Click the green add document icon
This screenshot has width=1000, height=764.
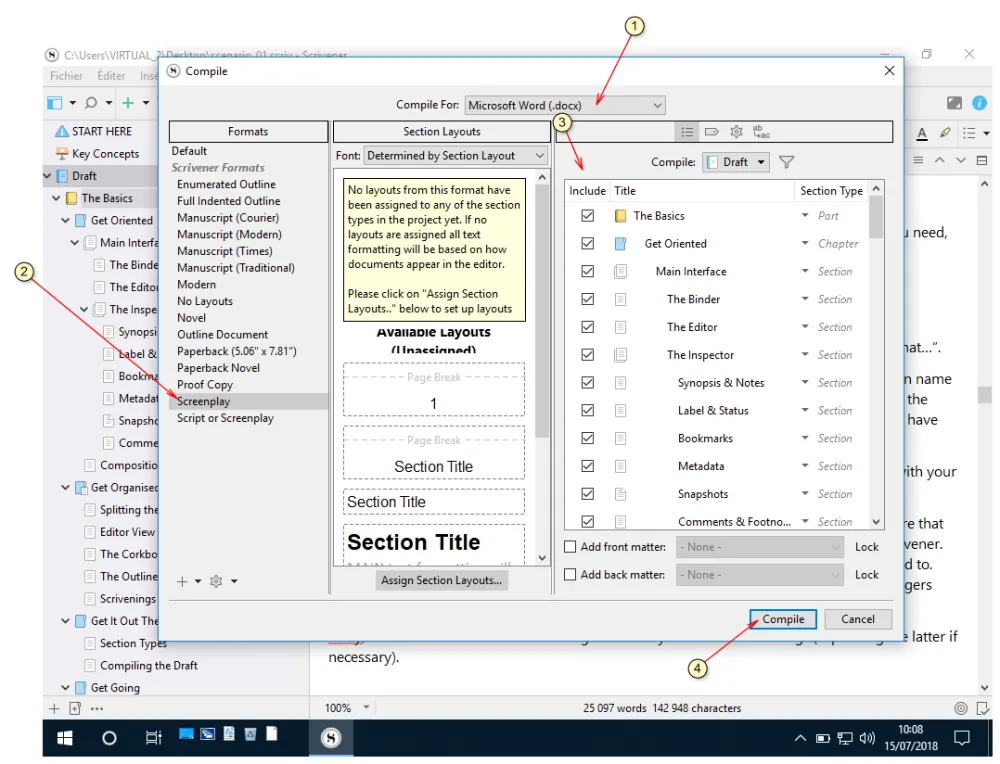(128, 103)
